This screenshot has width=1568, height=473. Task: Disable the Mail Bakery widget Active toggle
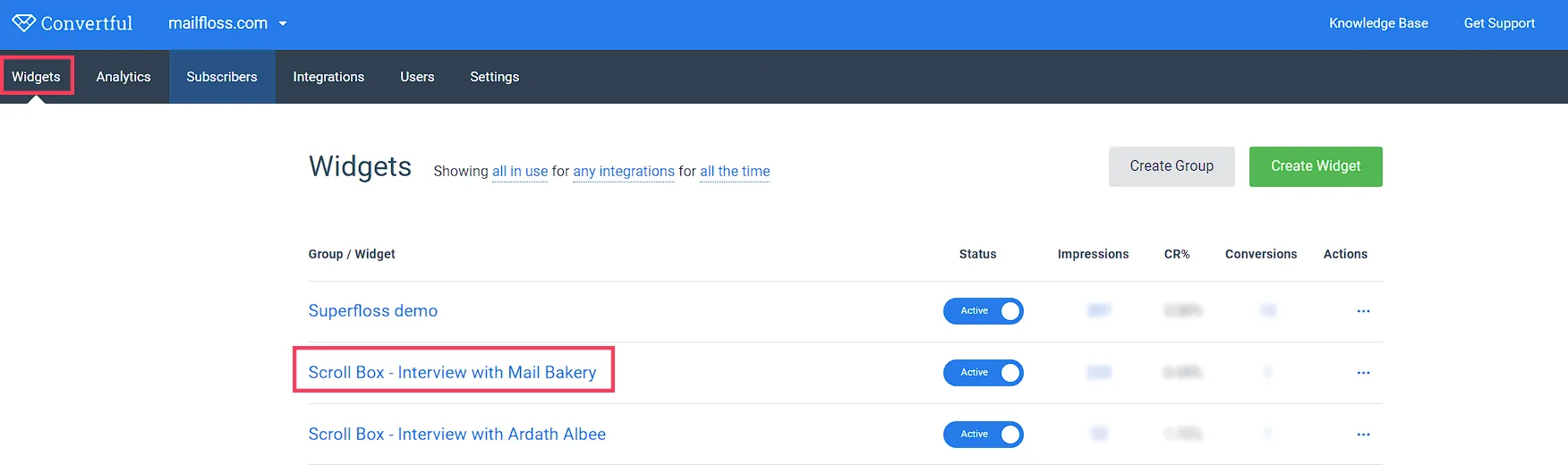coord(983,373)
